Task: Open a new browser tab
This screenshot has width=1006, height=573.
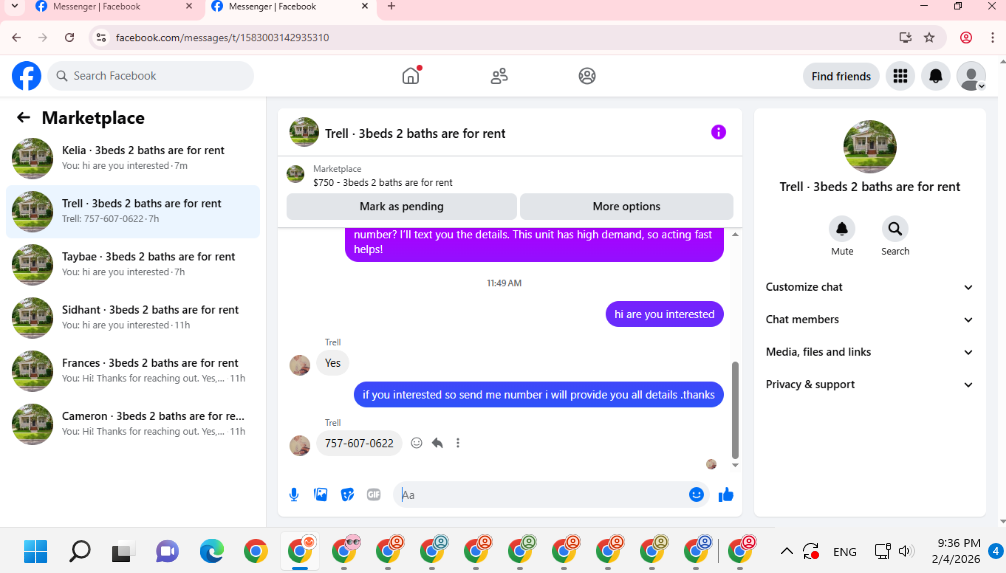Action: [391, 6]
